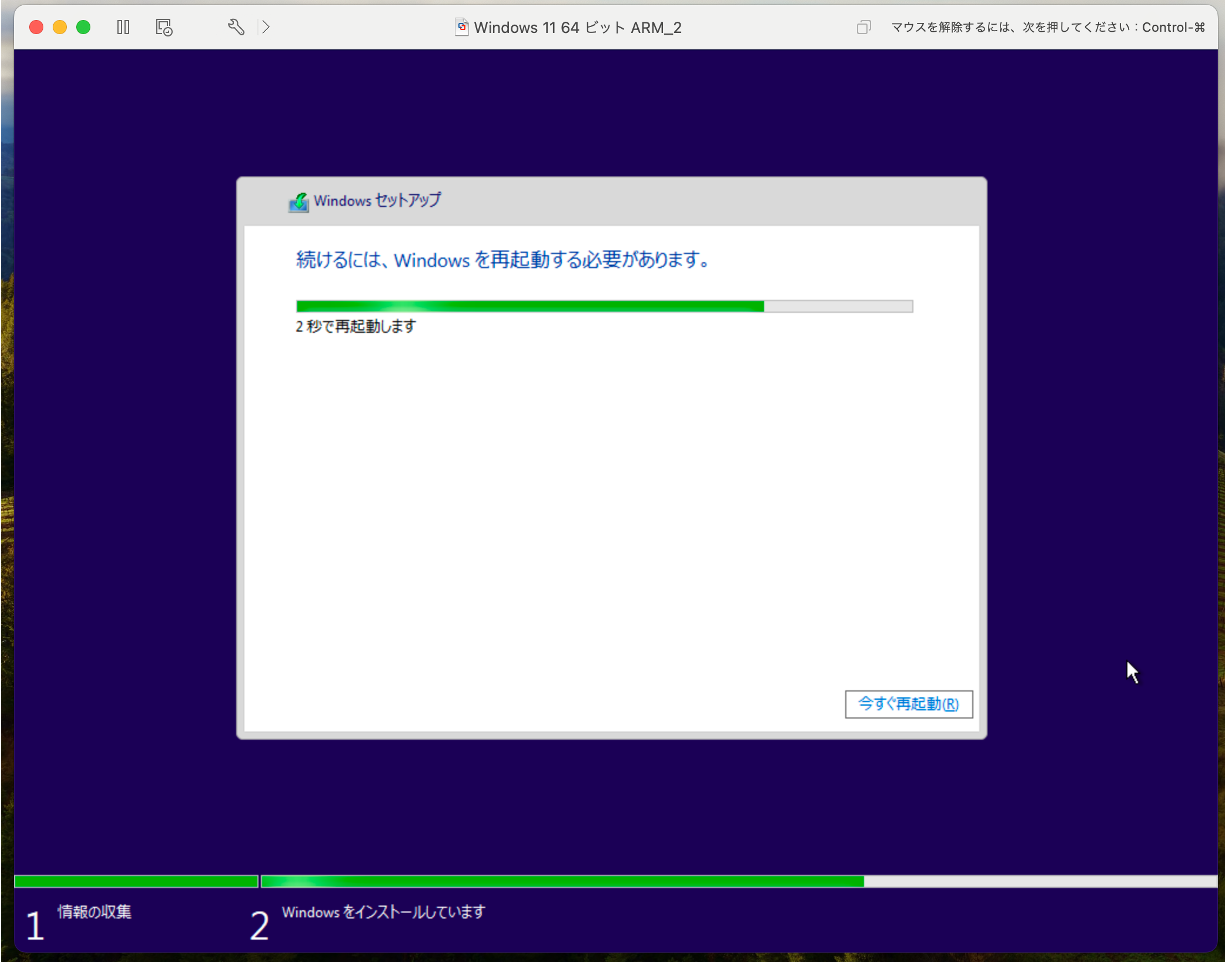Click the VM document icon beside the title
This screenshot has width=1226, height=962.
(462, 27)
